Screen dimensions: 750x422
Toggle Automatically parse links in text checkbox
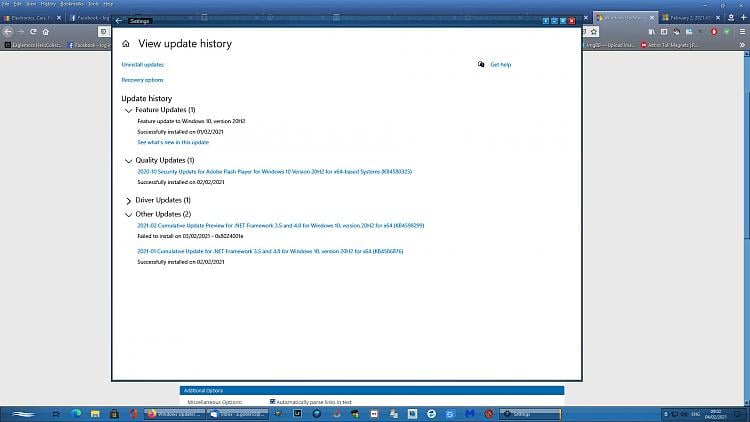click(273, 401)
